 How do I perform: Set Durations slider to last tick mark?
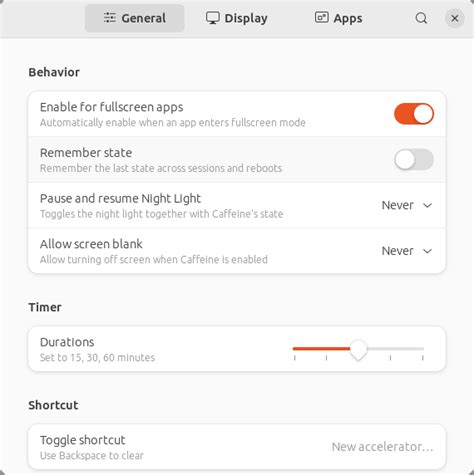coord(423,349)
